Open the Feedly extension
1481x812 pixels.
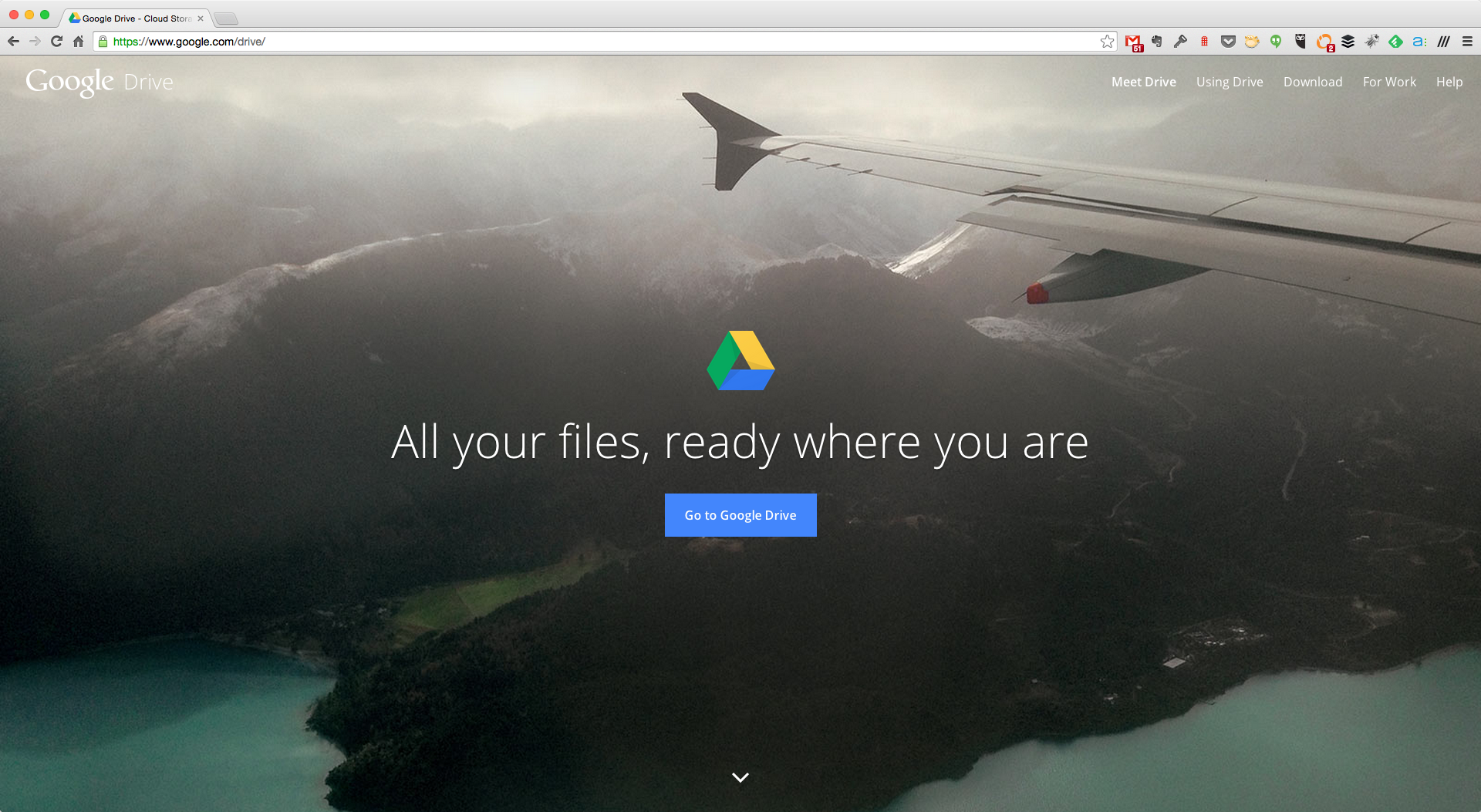pos(1395,42)
